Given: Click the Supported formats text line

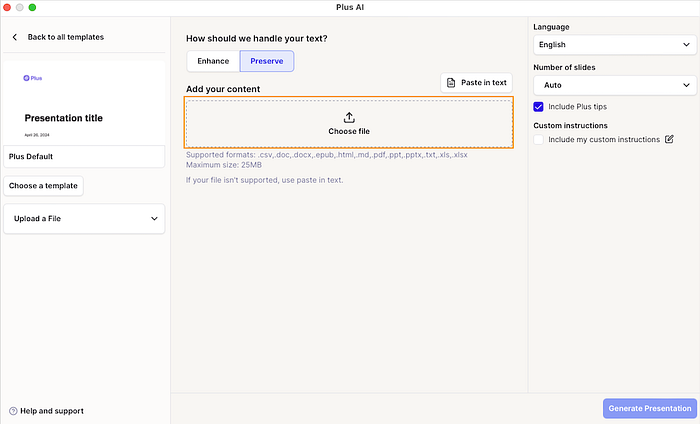Looking at the screenshot, I should (x=327, y=155).
